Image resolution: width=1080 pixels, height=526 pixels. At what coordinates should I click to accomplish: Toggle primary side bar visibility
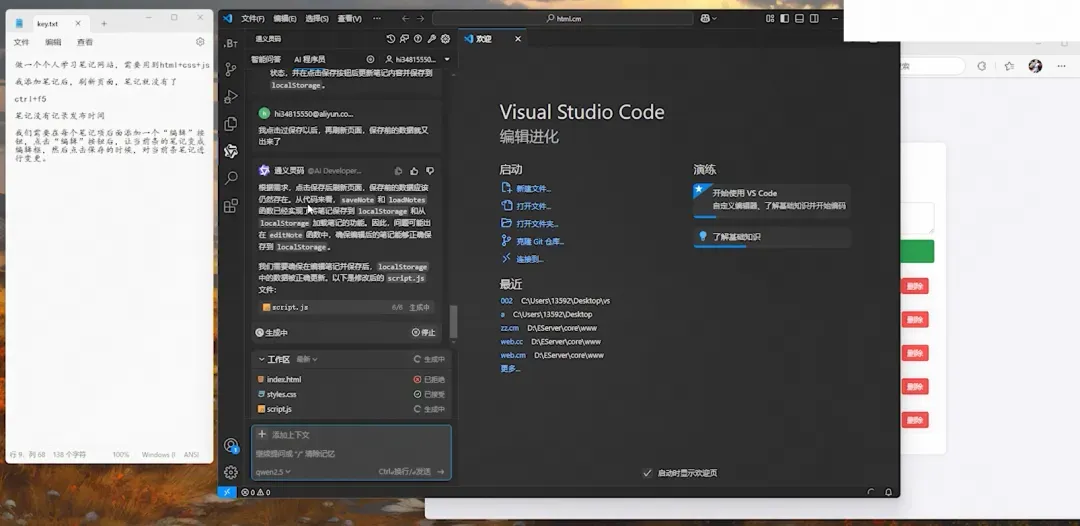pos(785,19)
